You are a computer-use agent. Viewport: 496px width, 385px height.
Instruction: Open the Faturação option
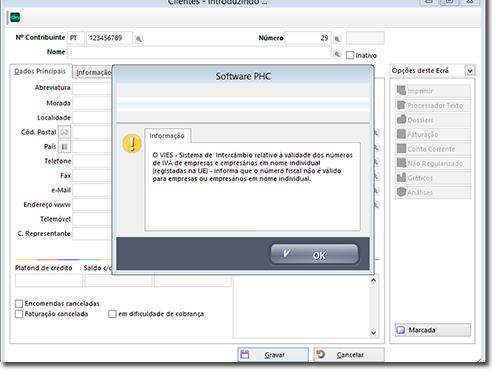coord(433,134)
